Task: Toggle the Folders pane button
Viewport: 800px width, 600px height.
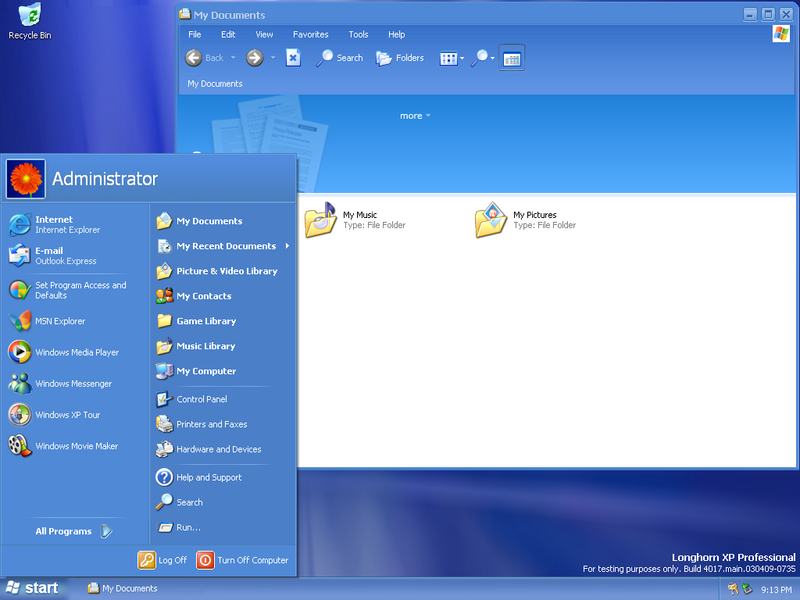Action: pos(400,58)
